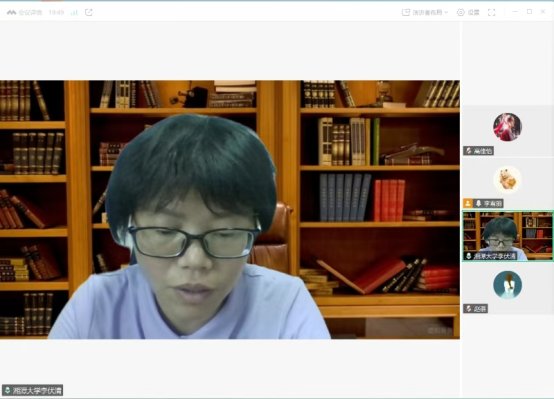Select the speaker's bookshelf video thumbnail in sidebar

point(508,236)
